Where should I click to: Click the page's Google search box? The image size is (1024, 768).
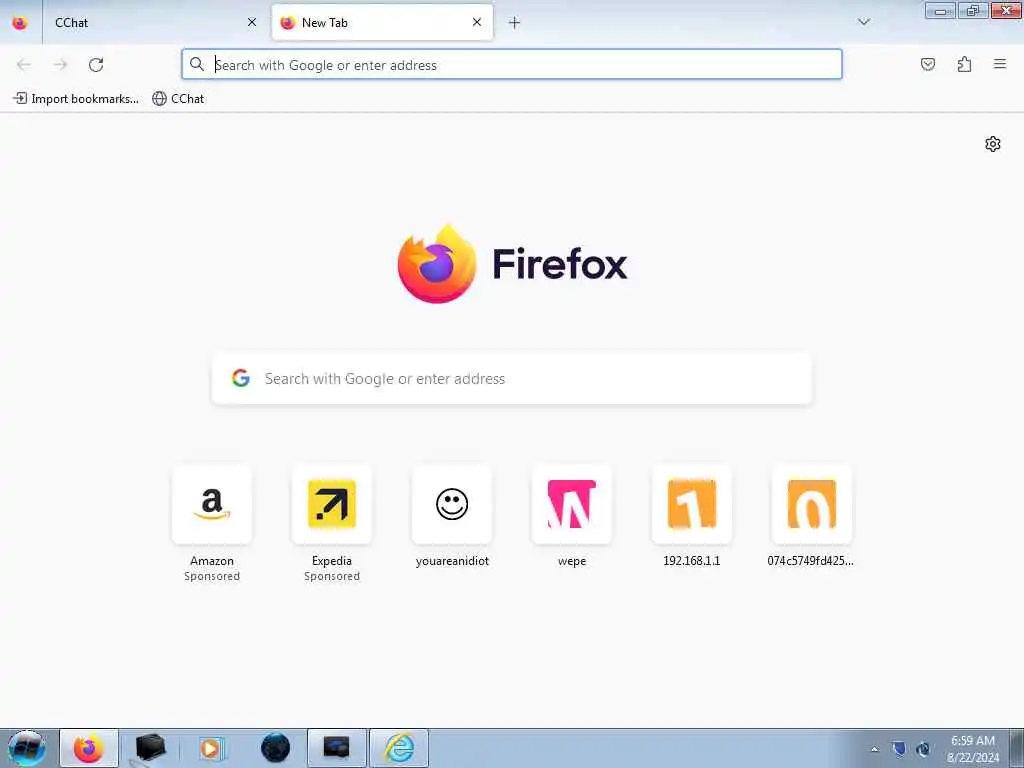pos(512,379)
